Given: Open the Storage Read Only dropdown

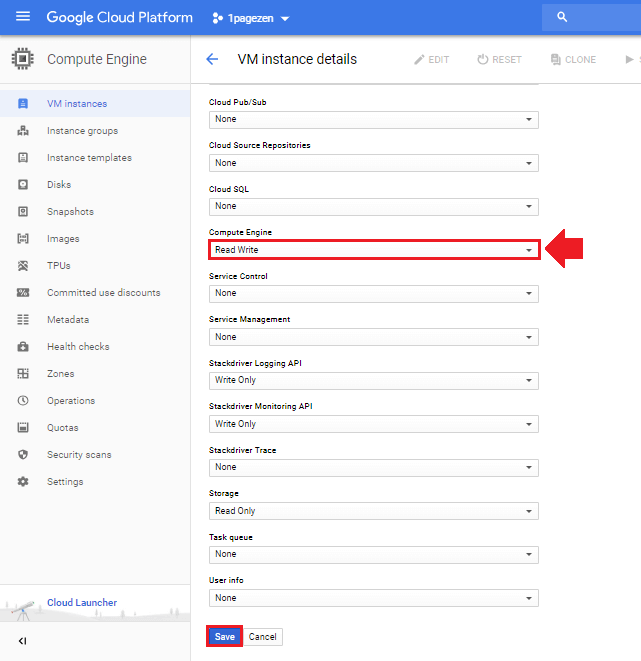Looking at the screenshot, I should [373, 511].
